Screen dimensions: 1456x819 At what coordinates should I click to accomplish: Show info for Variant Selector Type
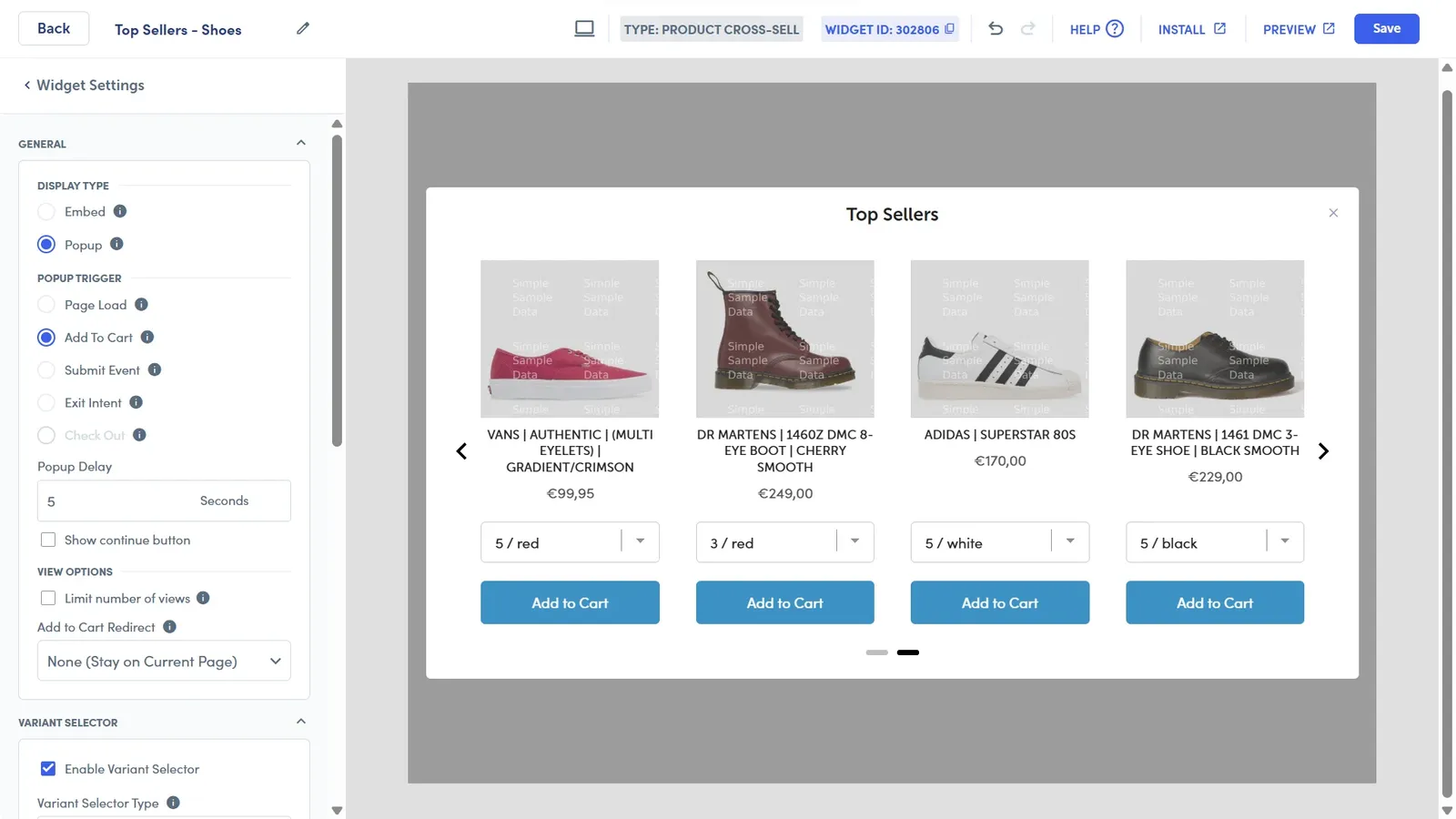173,803
